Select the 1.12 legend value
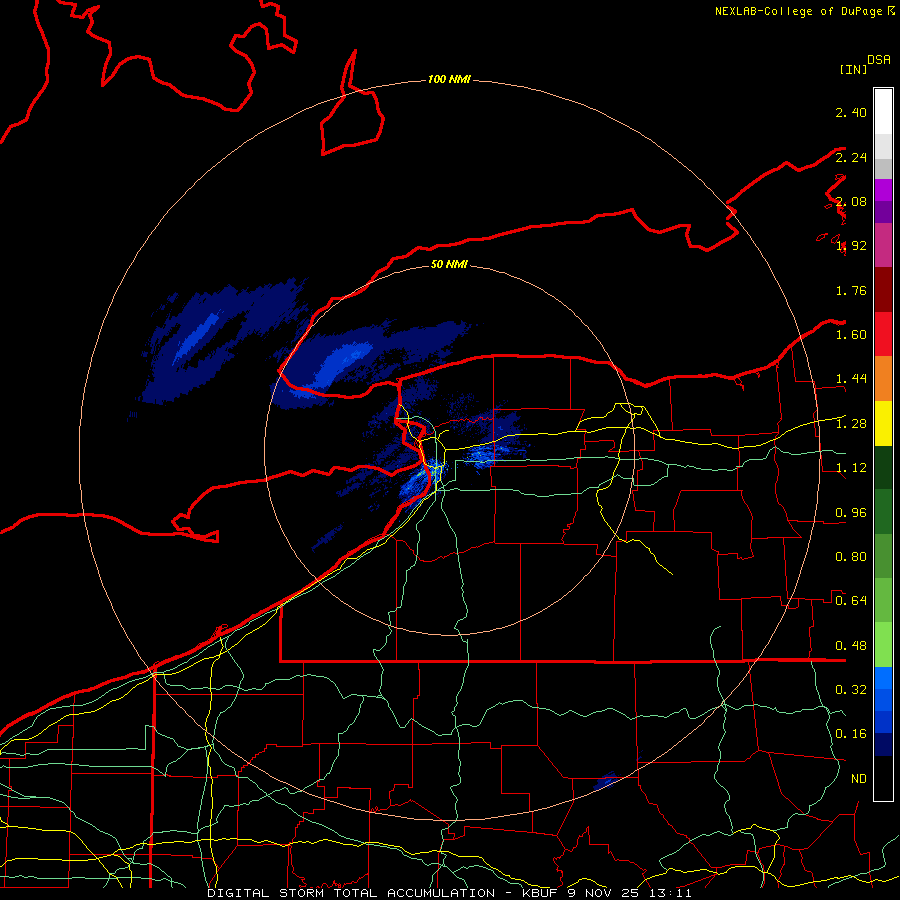Screen dimensions: 900x900 (x=851, y=468)
